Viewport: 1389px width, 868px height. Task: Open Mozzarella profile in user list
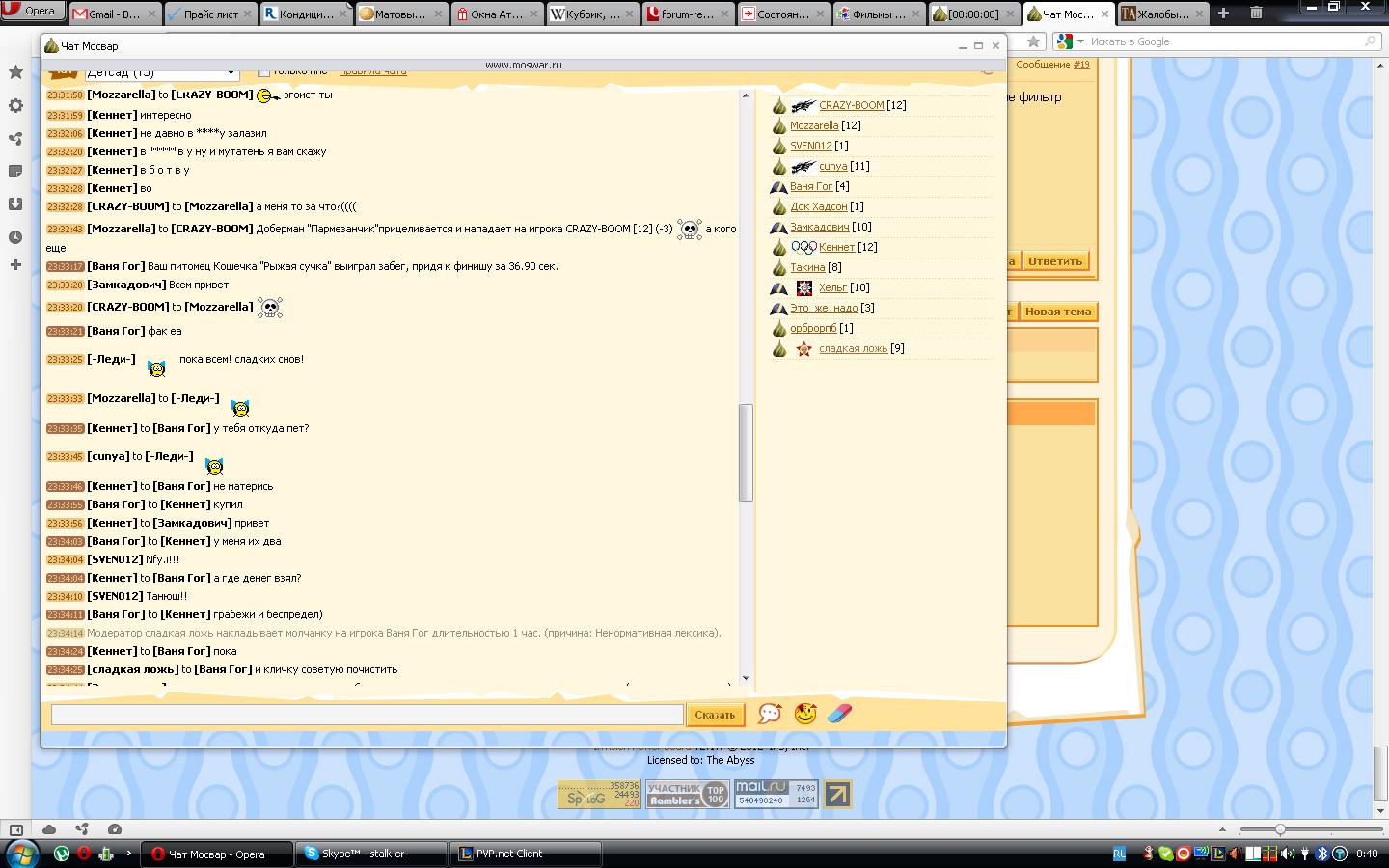814,125
